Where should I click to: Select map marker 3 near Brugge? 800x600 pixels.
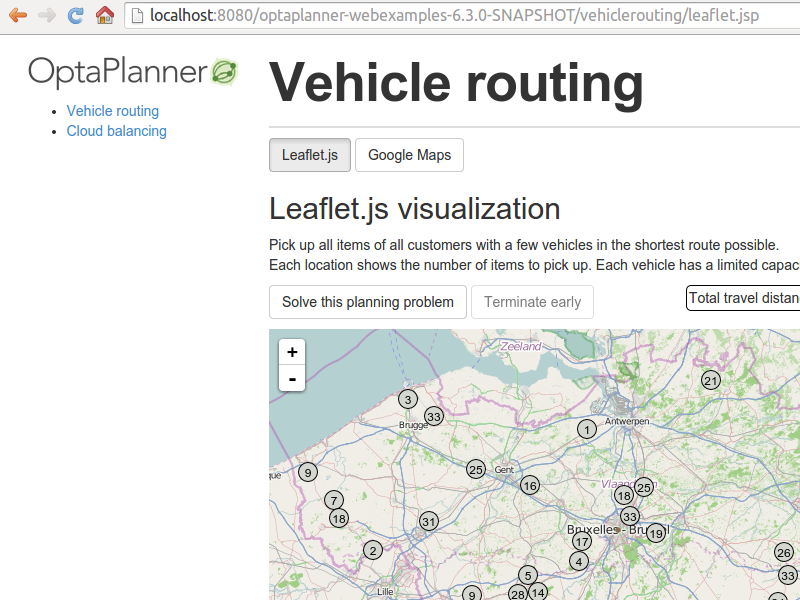(407, 399)
